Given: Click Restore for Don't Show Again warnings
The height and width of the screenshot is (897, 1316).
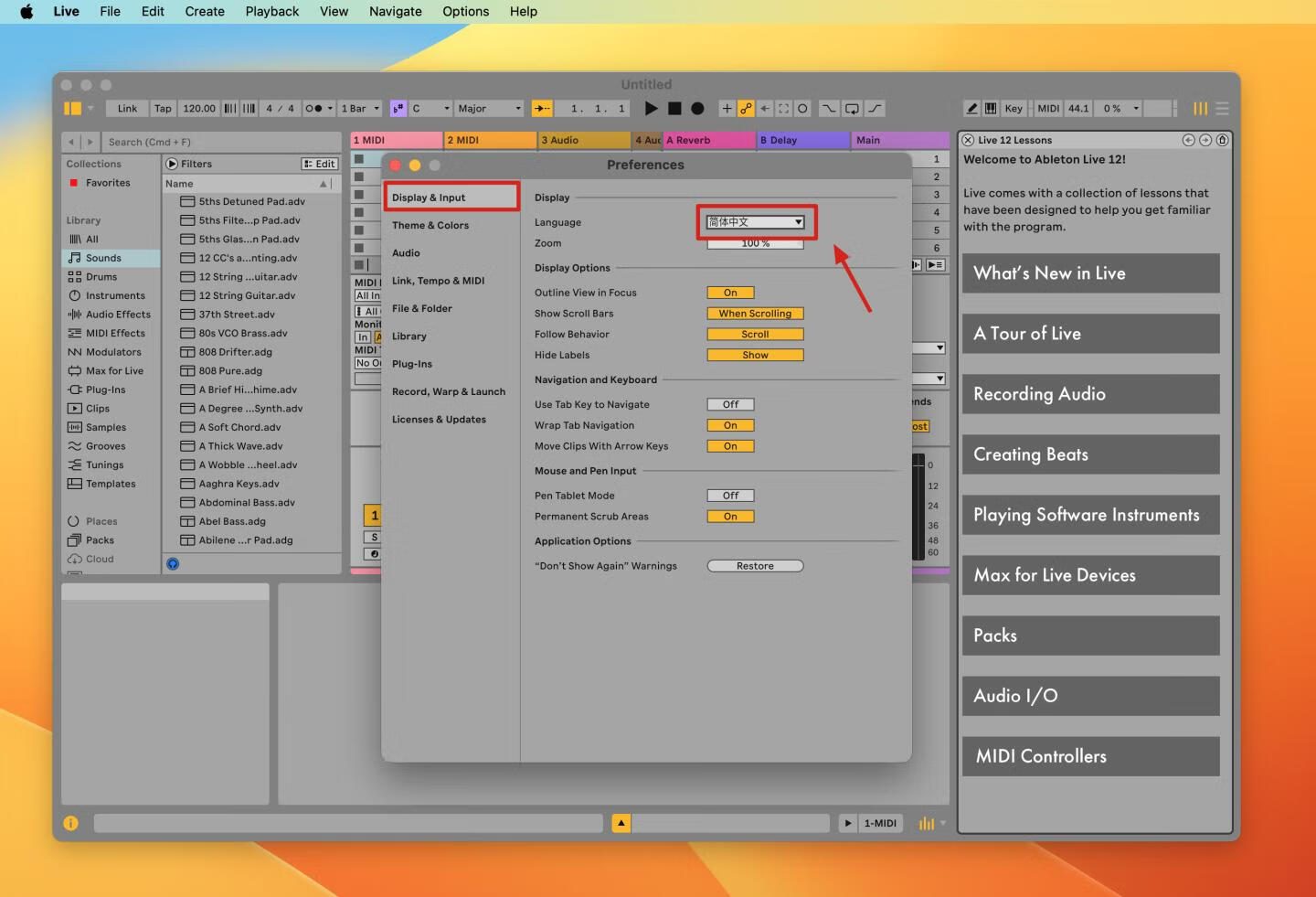Looking at the screenshot, I should [x=755, y=566].
